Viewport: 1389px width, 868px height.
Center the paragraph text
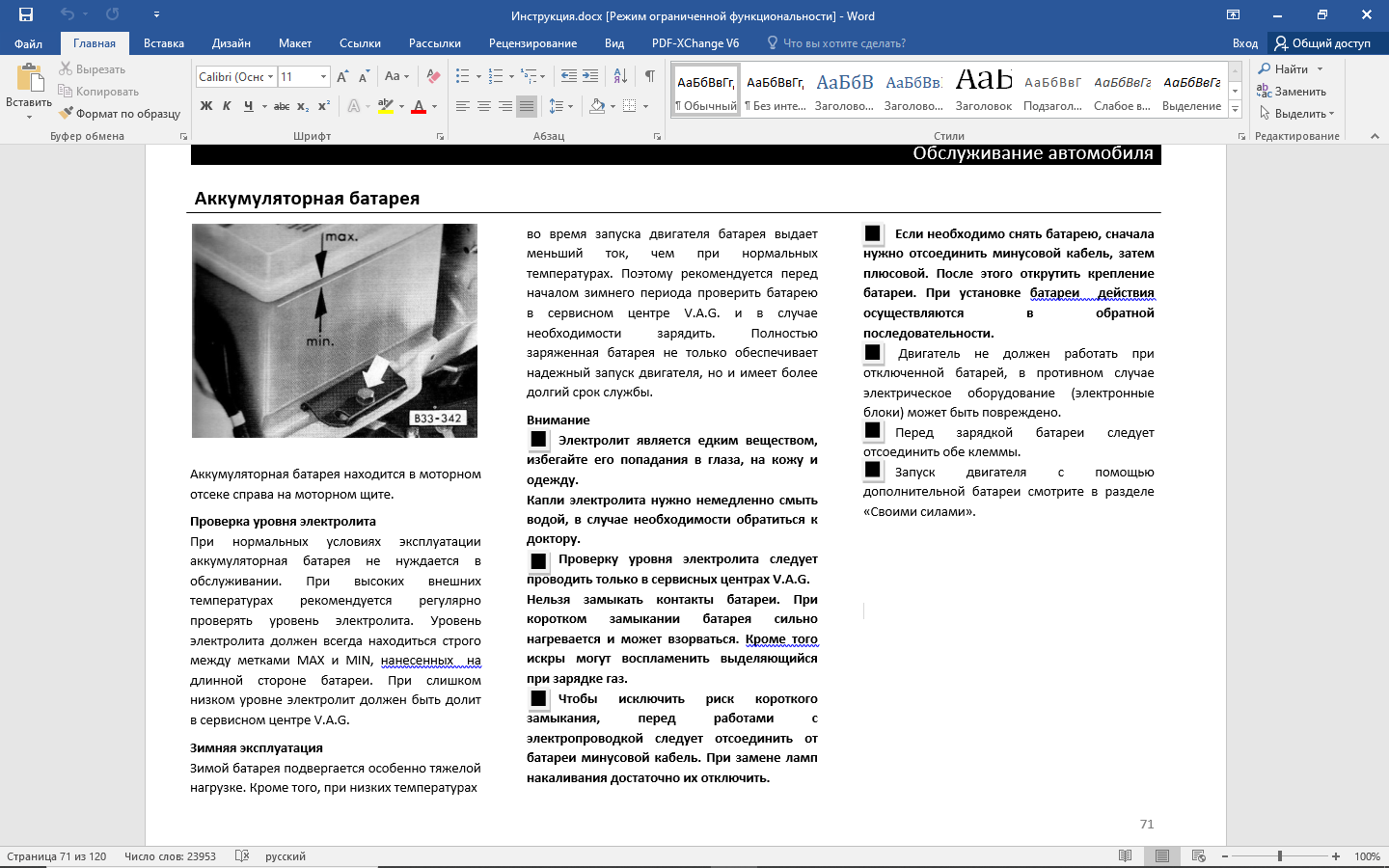[x=484, y=106]
